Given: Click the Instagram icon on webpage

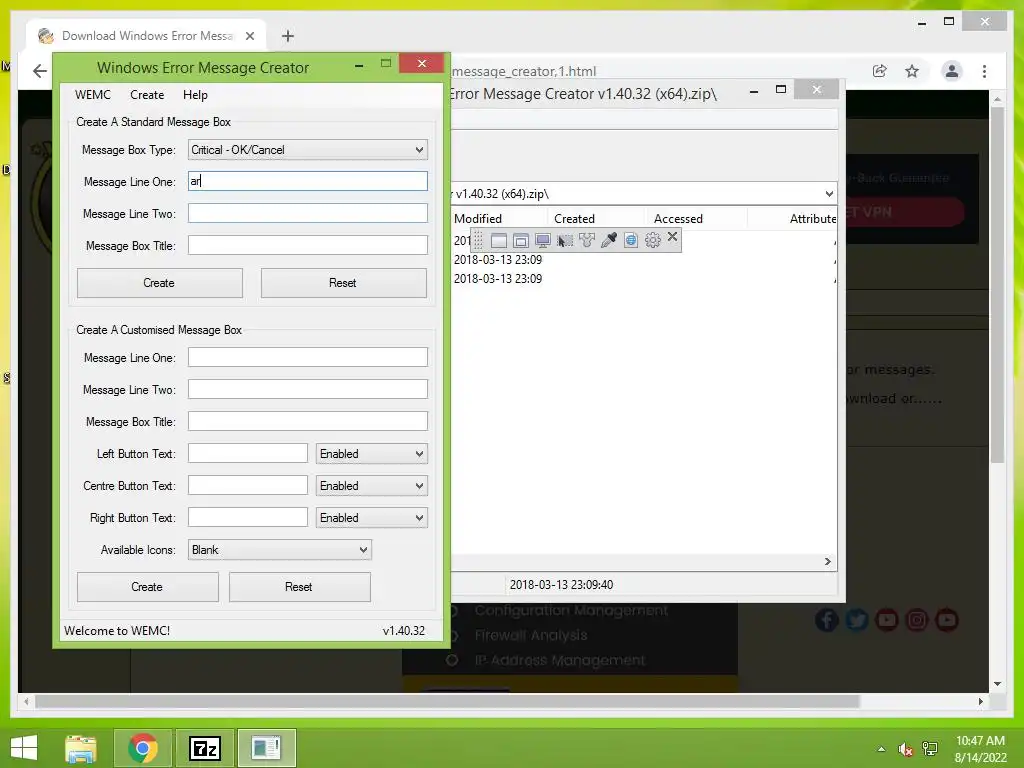Looking at the screenshot, I should point(917,619).
